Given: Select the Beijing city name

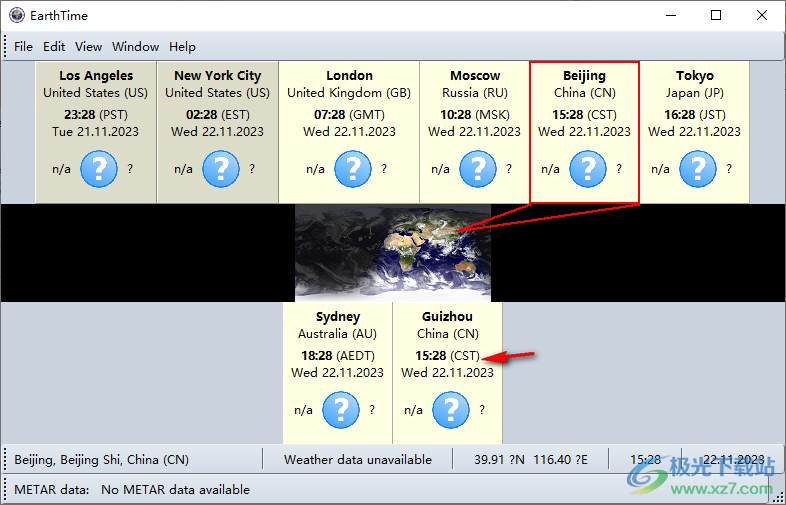Looking at the screenshot, I should point(584,76).
